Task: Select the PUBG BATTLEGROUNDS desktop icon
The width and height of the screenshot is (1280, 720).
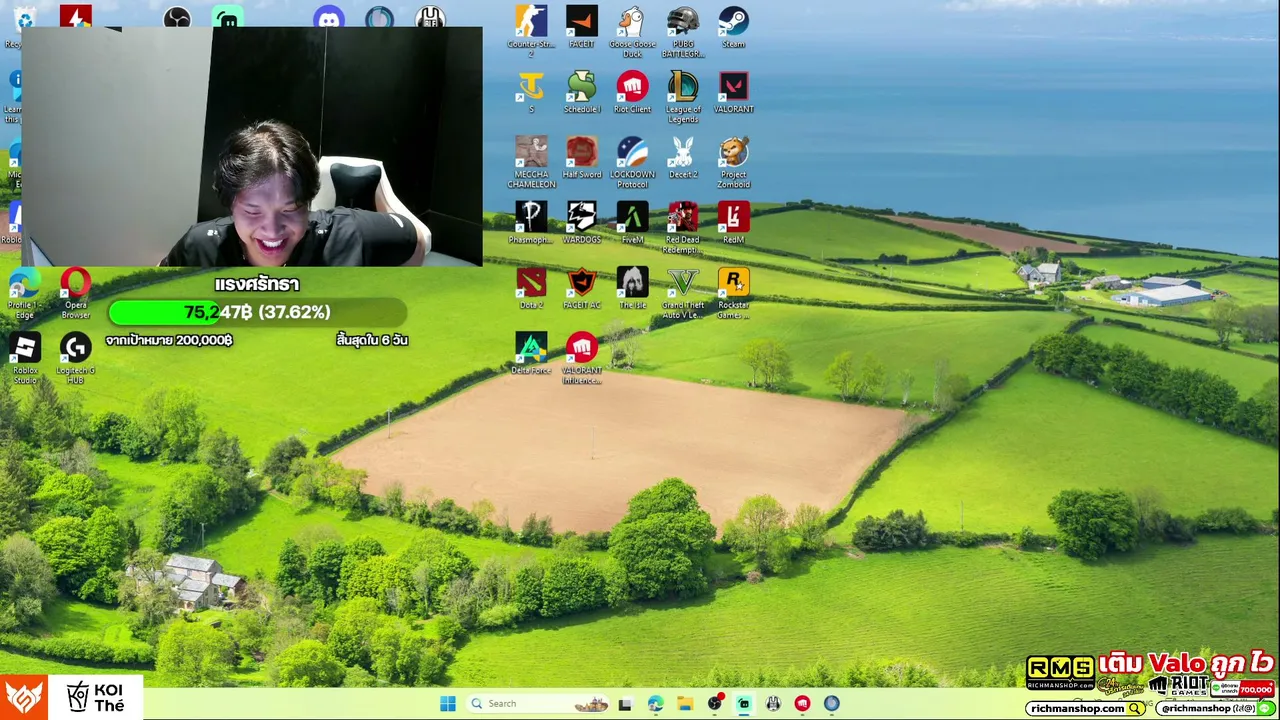Action: (683, 30)
